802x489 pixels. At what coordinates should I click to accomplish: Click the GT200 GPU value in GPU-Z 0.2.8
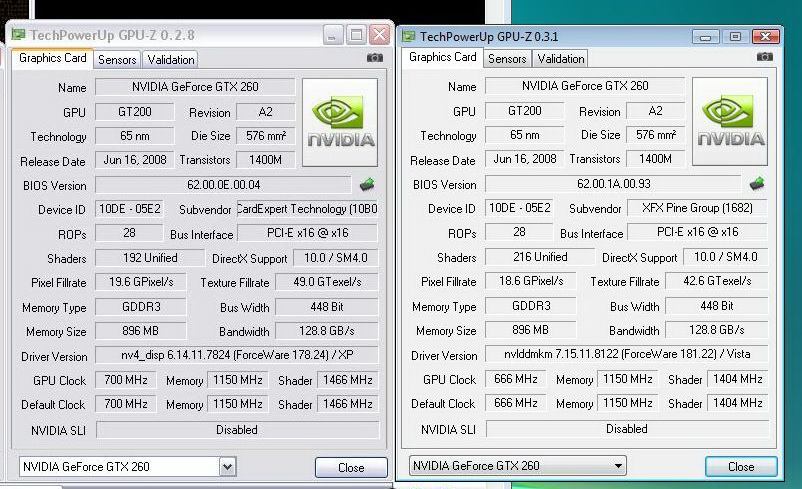[135, 112]
